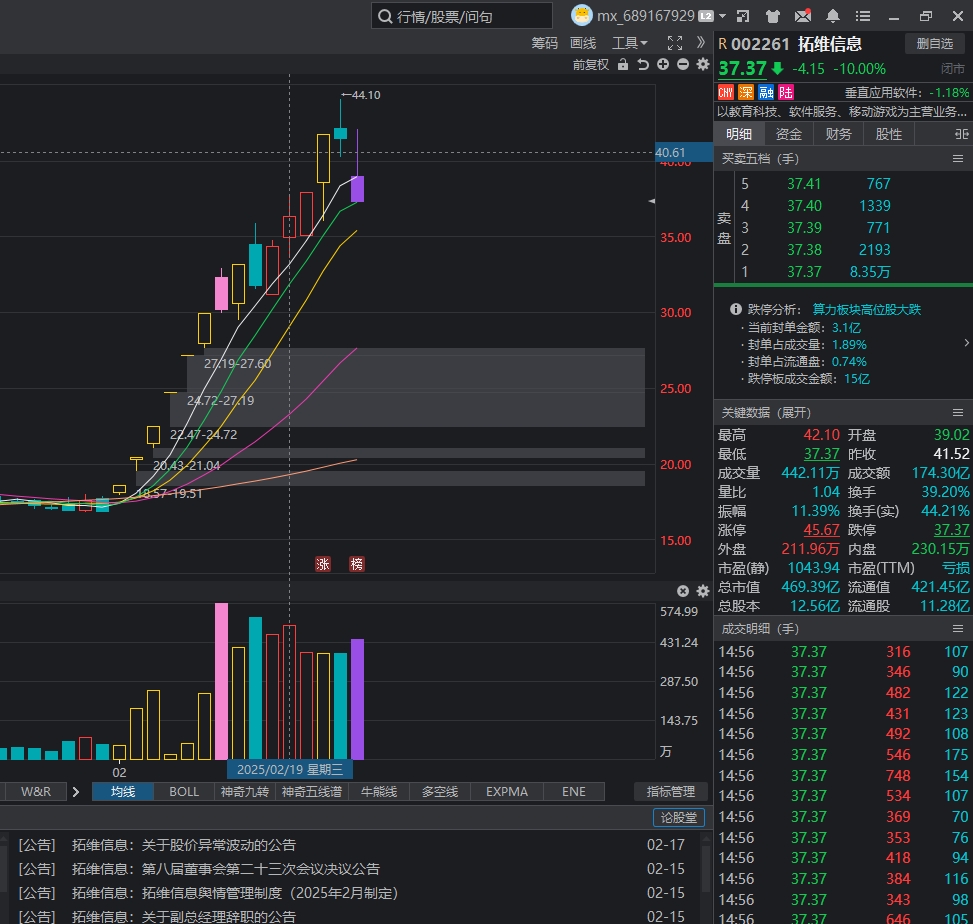Open the mail messages icon
This screenshot has height=924, width=973.
tap(802, 16)
